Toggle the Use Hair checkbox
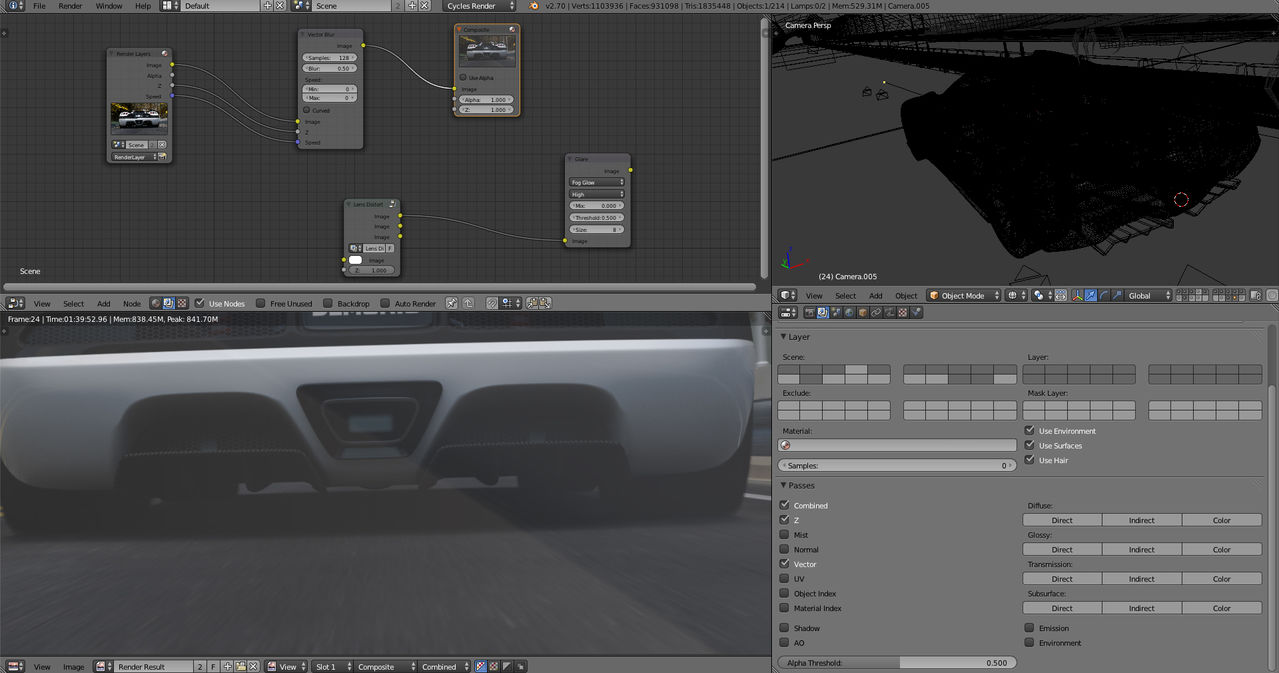 1030,460
